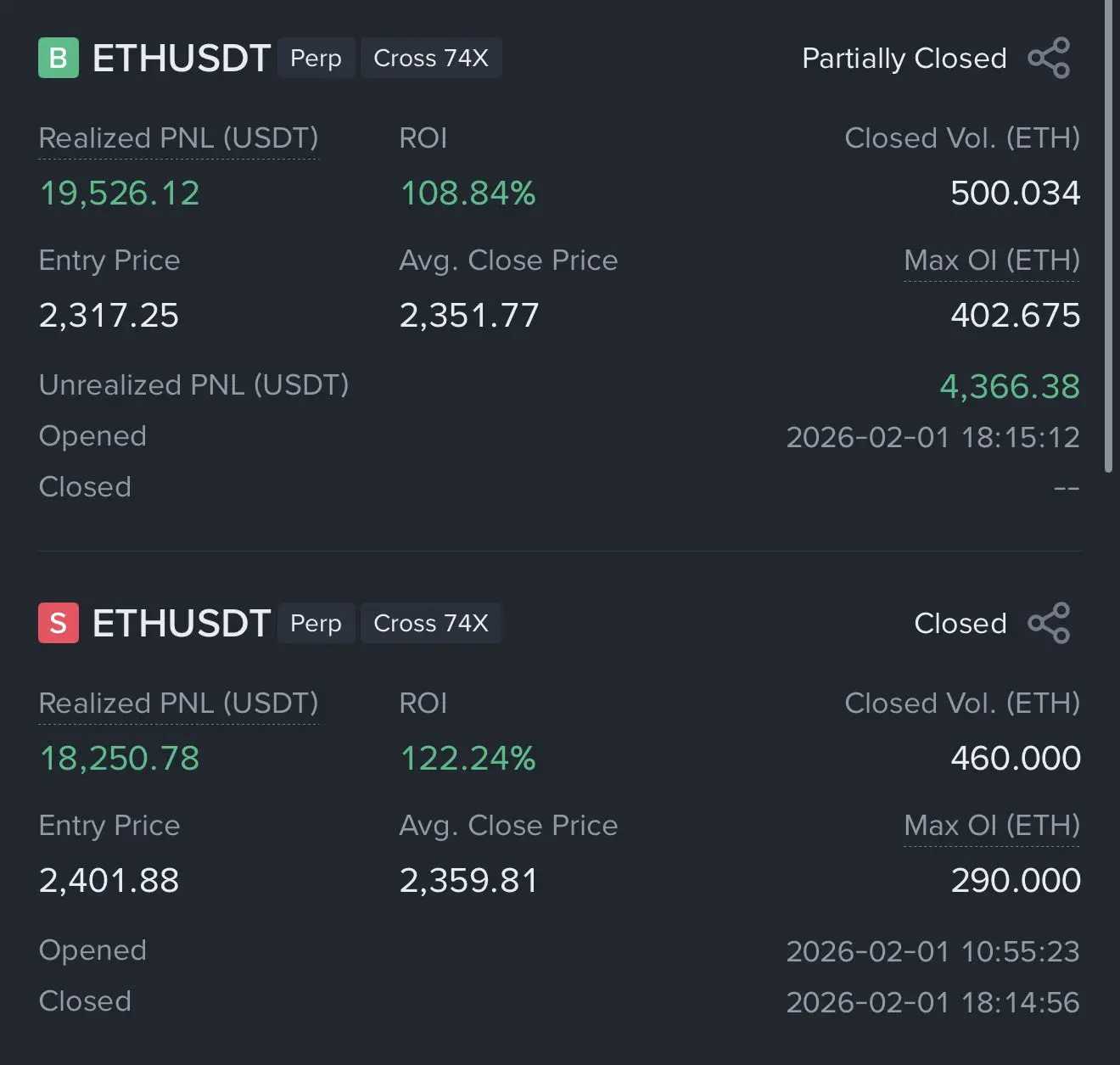Screen dimensions: 1120x1065
Task: Open Cross 74X leverage on the long position
Action: pos(431,58)
